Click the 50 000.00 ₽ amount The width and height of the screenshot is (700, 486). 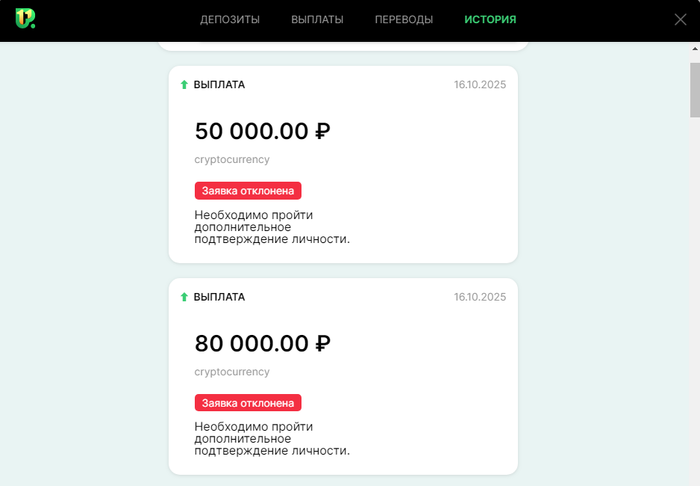tap(262, 131)
